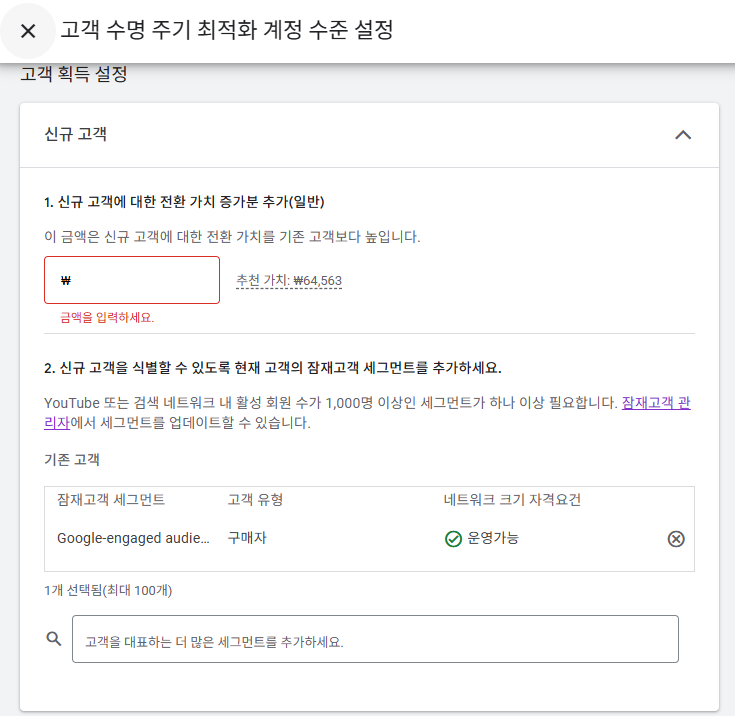Select the Google-engaged audie... segment name
Viewport: 735px width, 716px height.
click(133, 538)
